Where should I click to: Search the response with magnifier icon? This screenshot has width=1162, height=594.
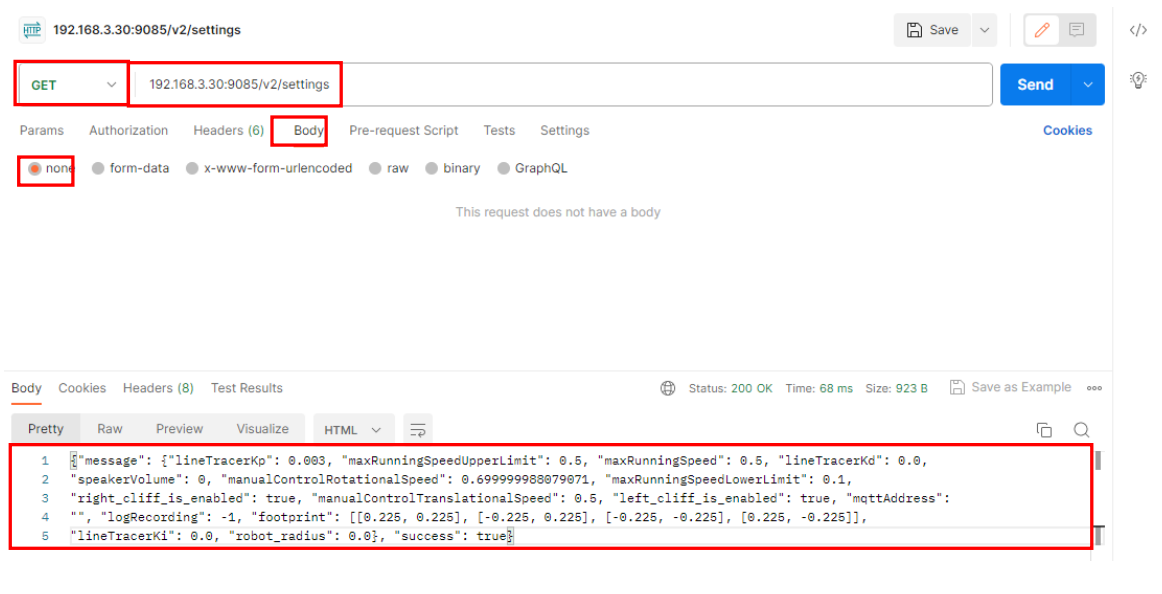pos(1081,430)
